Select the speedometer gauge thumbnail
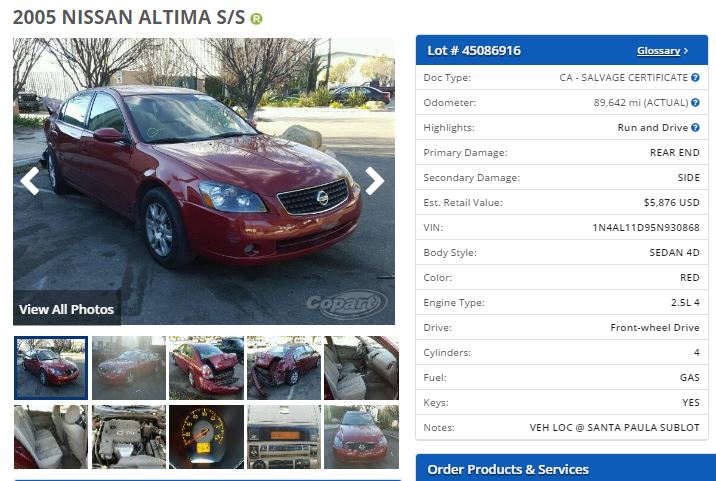 pos(206,437)
